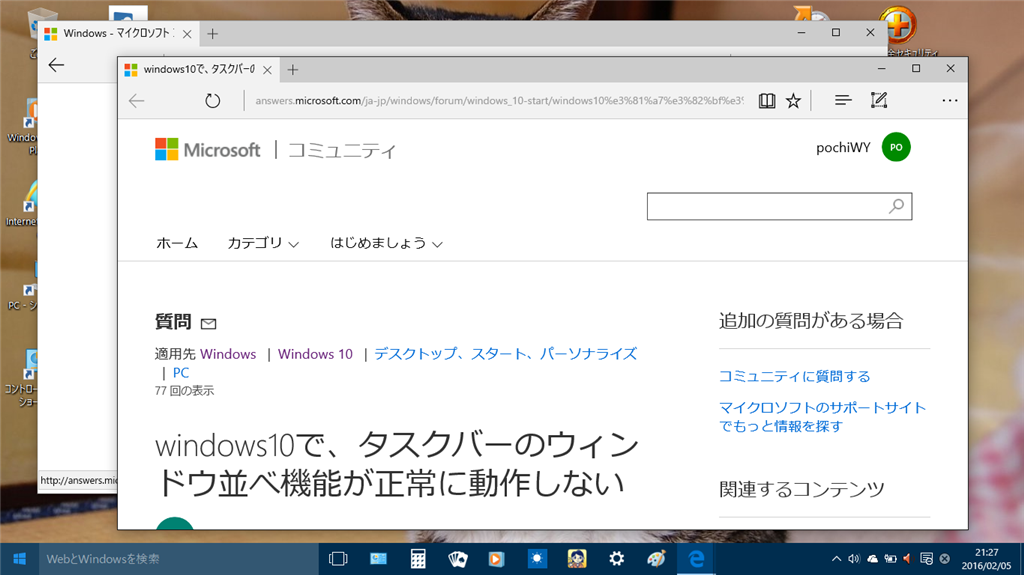
Task: Click the Edge address bar
Action: tap(499, 101)
